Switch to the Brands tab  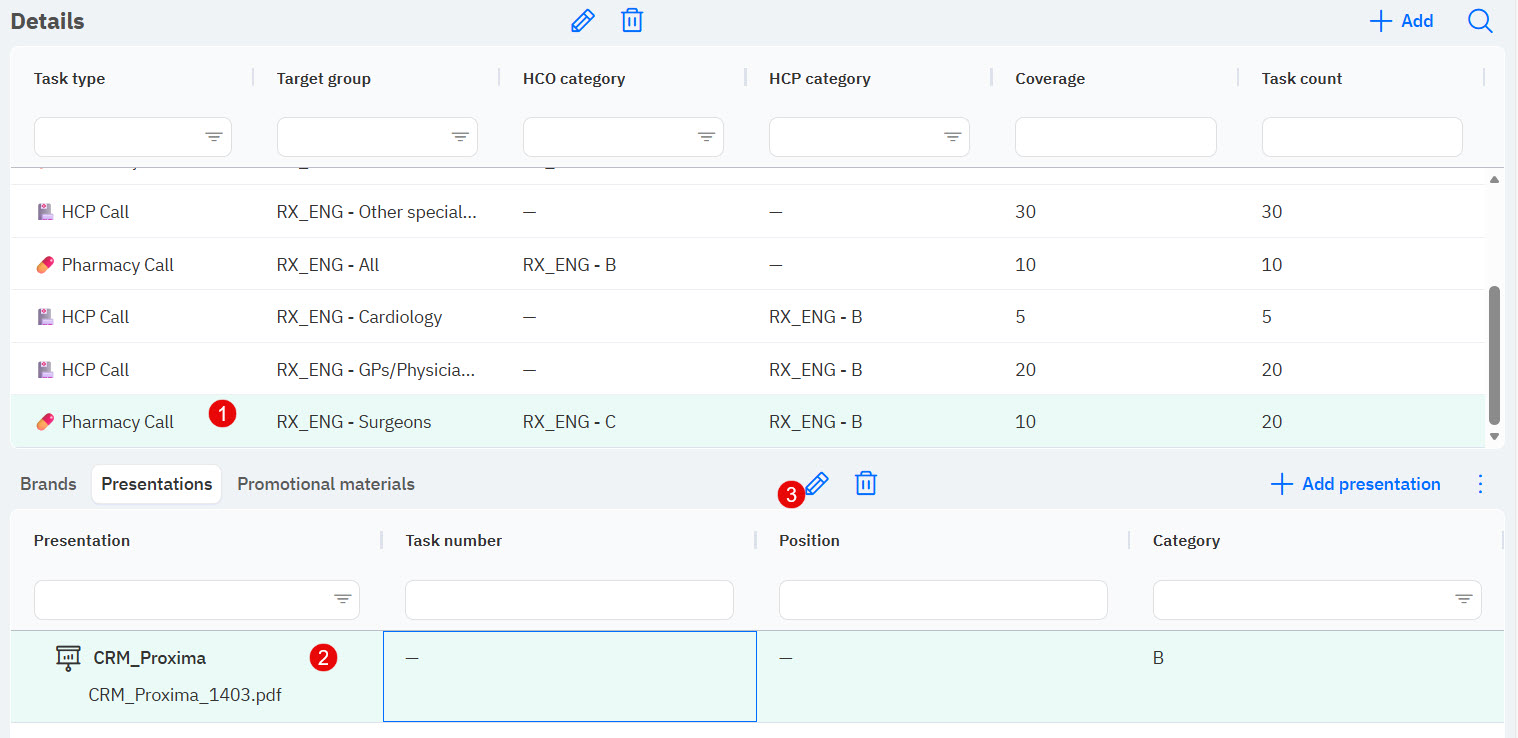[x=48, y=484]
